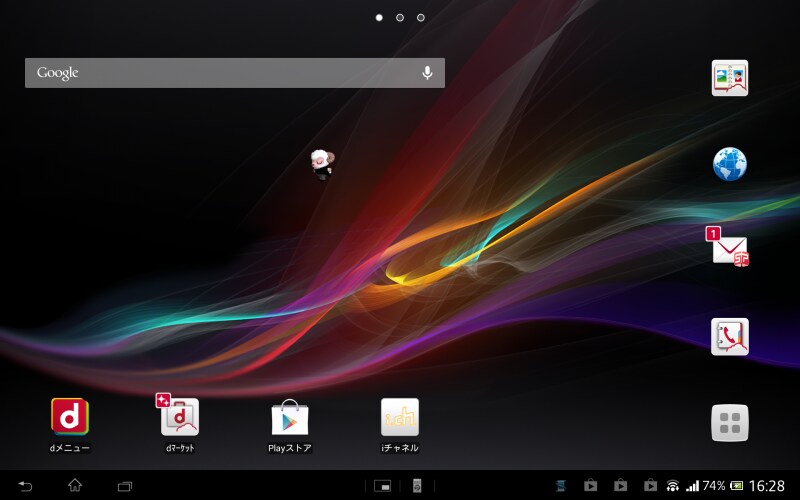Viewport: 800px width, 500px height.
Task: Open the small apps window icon
Action: tap(382, 486)
